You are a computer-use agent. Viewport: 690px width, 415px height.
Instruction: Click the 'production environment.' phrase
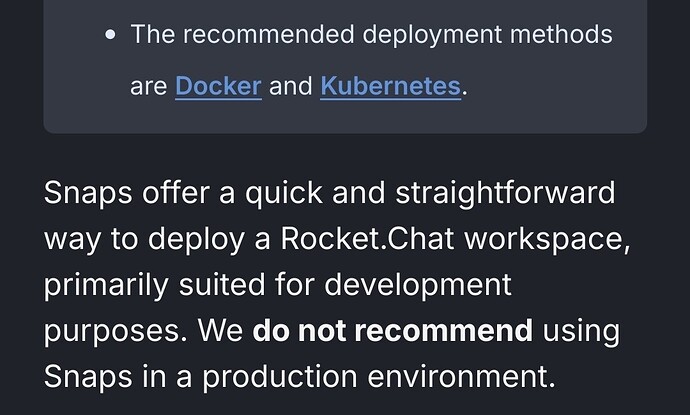pos(379,377)
